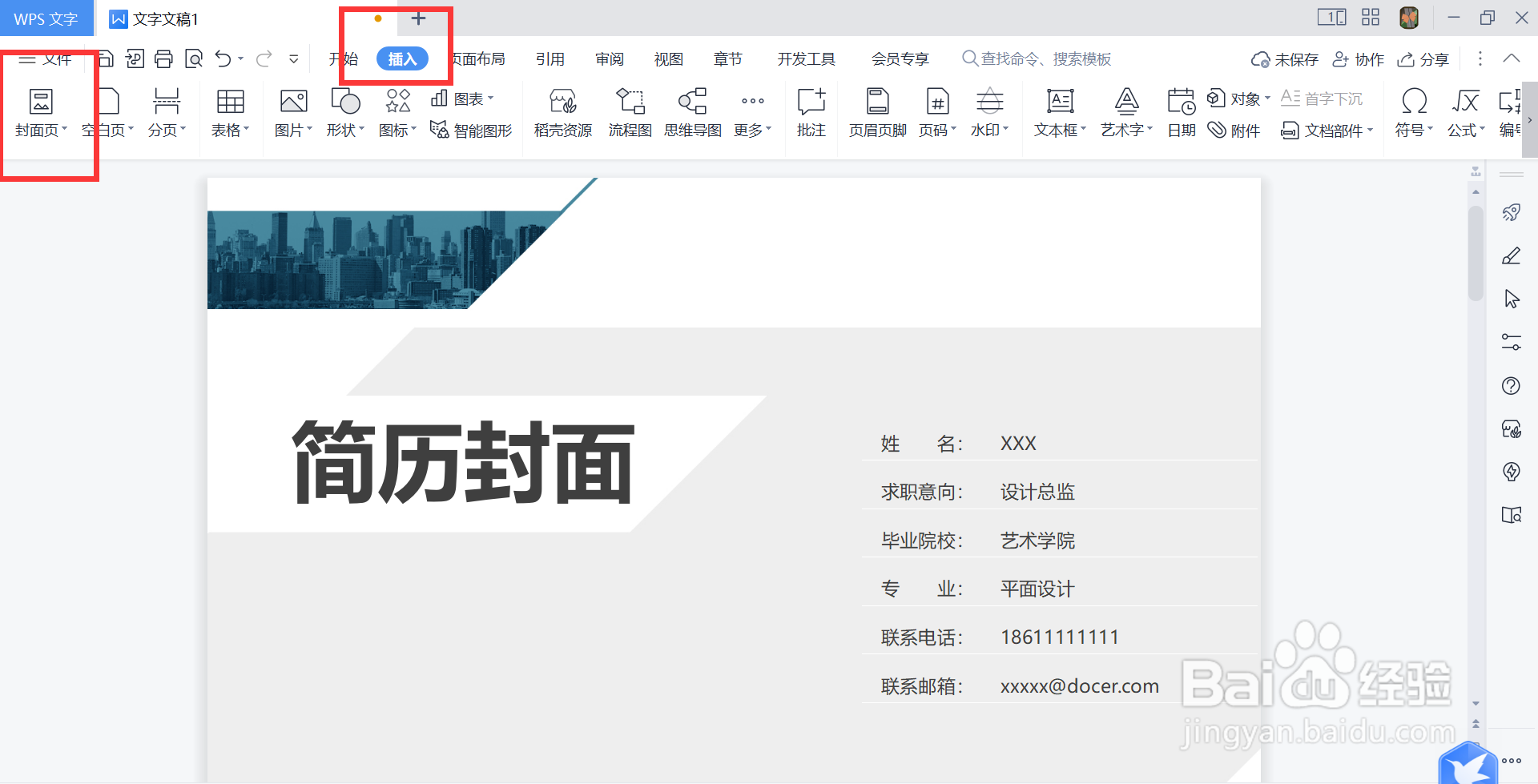Open the 形状 shapes gallery
Screen dimensions: 1538x784
pyautogui.click(x=345, y=113)
